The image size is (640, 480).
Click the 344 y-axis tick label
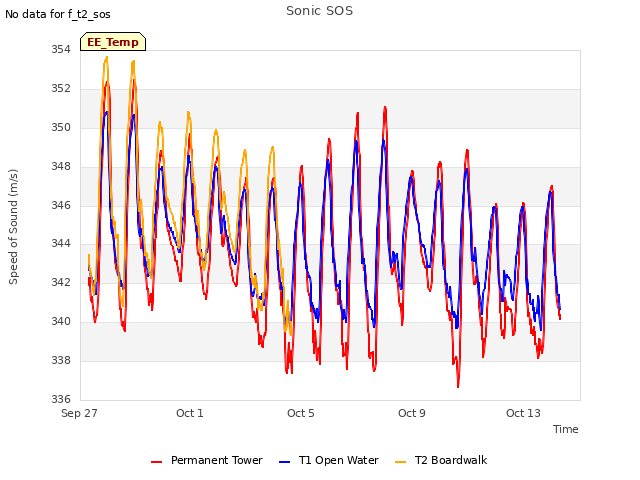pos(61,244)
